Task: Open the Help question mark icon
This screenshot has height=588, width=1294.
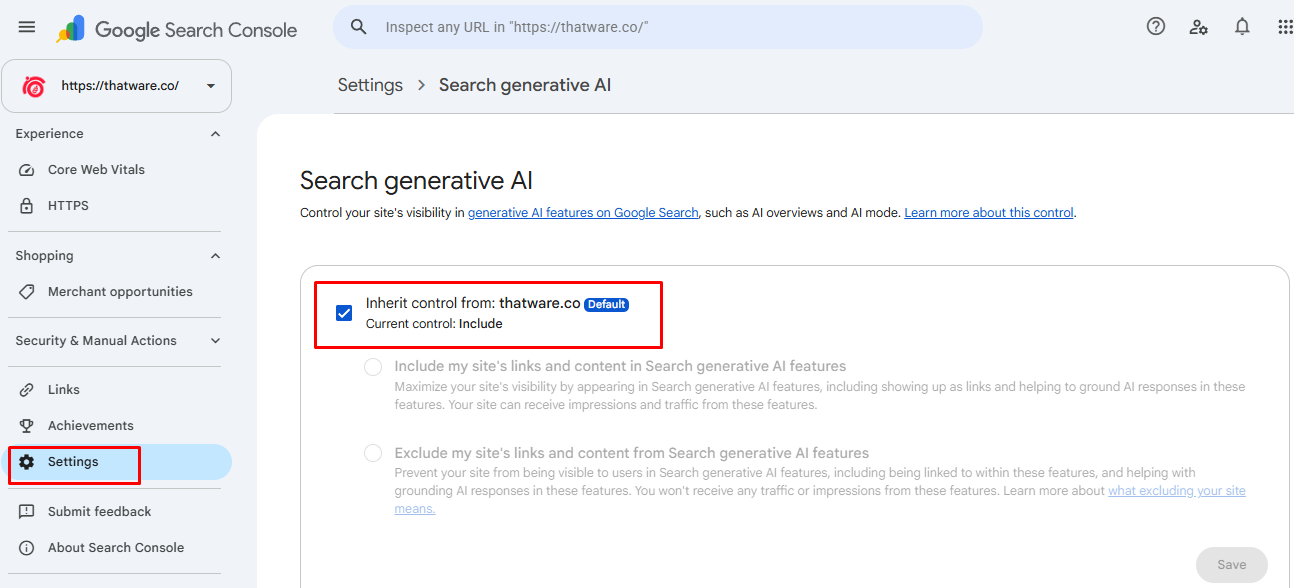Action: 1156,27
